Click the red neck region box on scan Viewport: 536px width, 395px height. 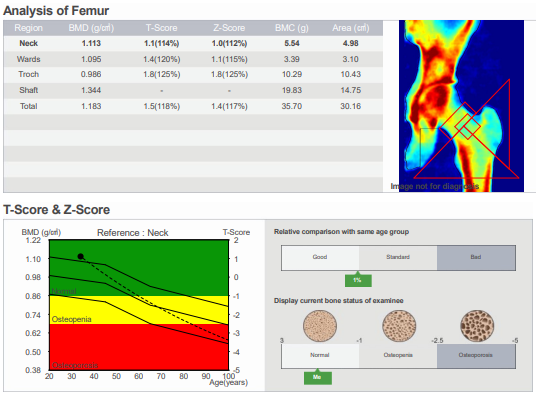(468, 126)
